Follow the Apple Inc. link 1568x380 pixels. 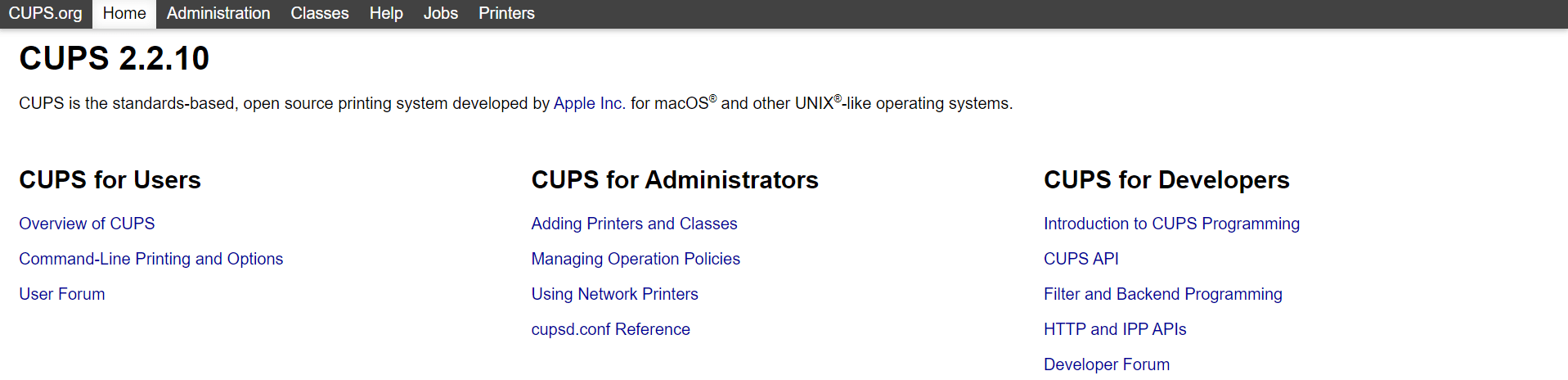[589, 103]
